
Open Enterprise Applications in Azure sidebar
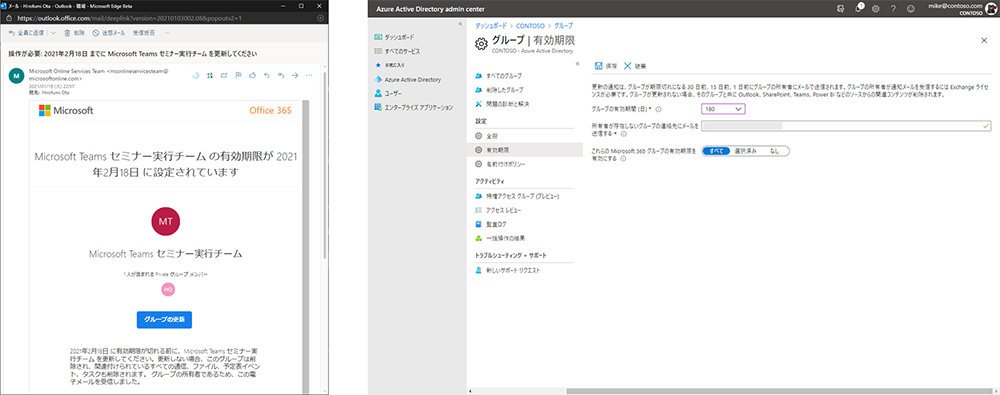[x=414, y=107]
